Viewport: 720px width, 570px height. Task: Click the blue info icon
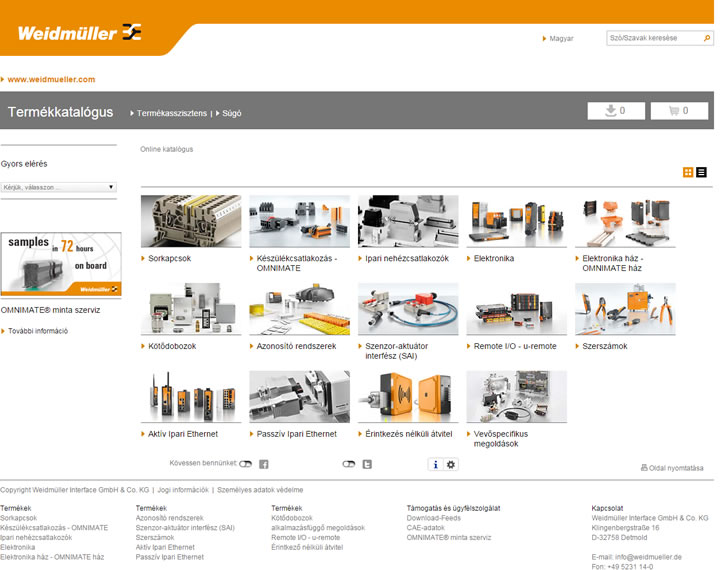pyautogui.click(x=435, y=464)
